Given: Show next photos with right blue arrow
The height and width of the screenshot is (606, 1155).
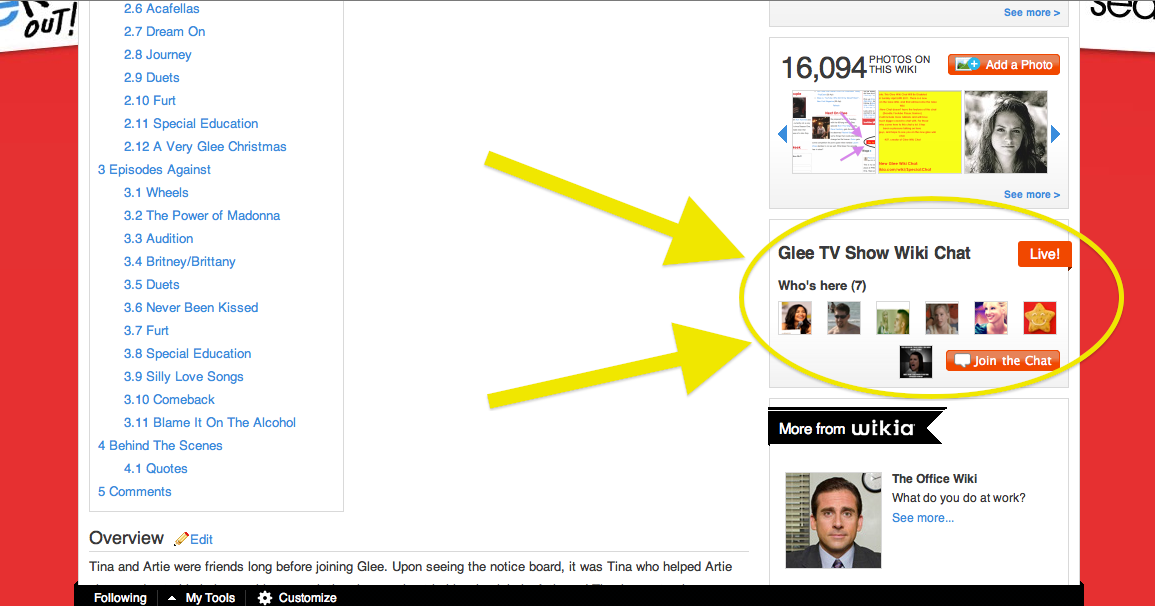Looking at the screenshot, I should tap(1055, 133).
